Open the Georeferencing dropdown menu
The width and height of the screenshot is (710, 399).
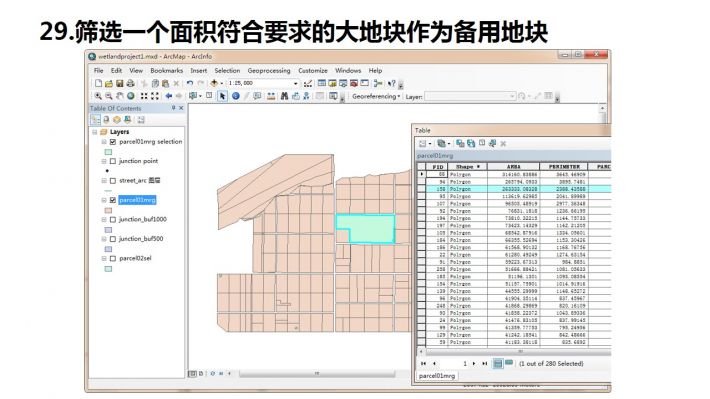tap(376, 96)
